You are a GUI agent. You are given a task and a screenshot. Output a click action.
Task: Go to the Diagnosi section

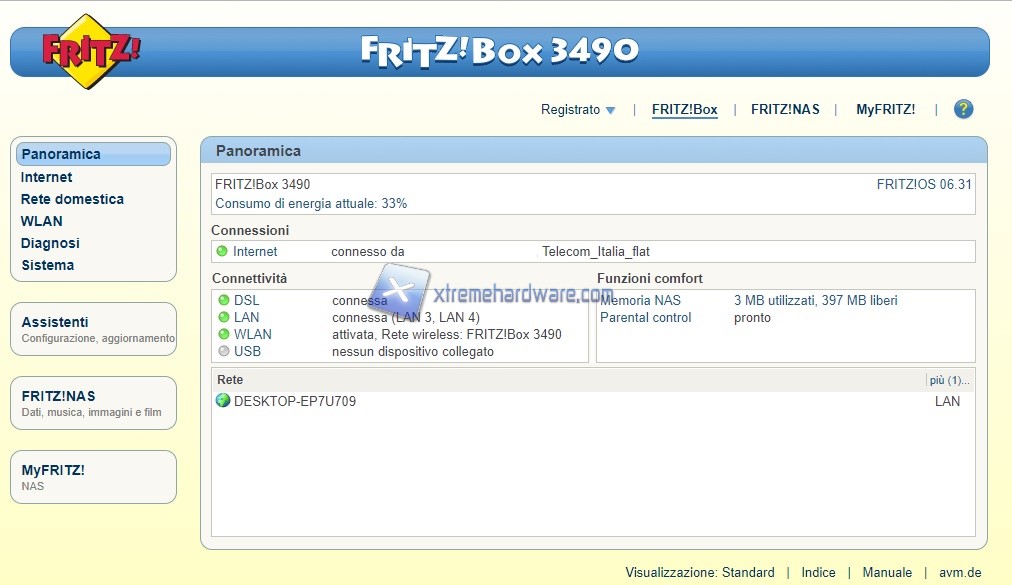(50, 243)
